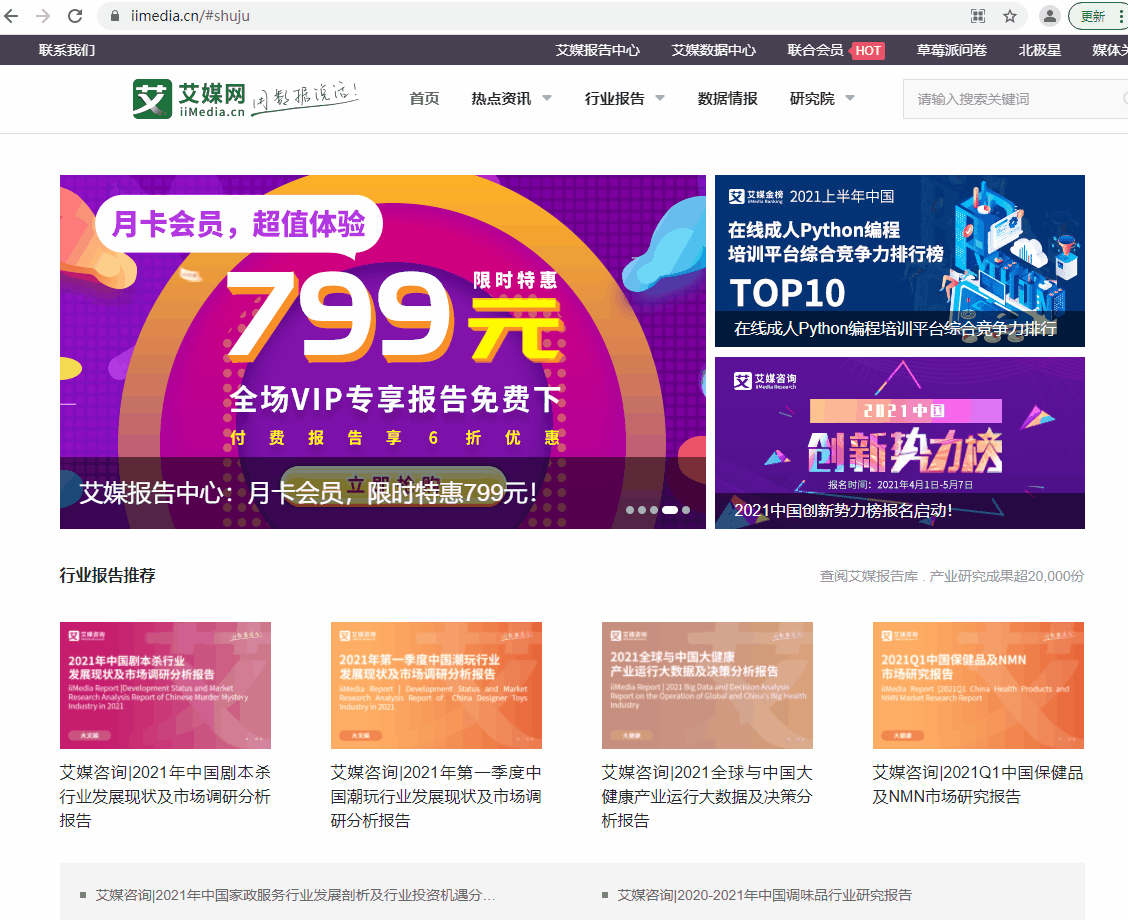The height and width of the screenshot is (920, 1128).
Task: Open the Python编程 TOP10 ranking banner
Action: (899, 260)
